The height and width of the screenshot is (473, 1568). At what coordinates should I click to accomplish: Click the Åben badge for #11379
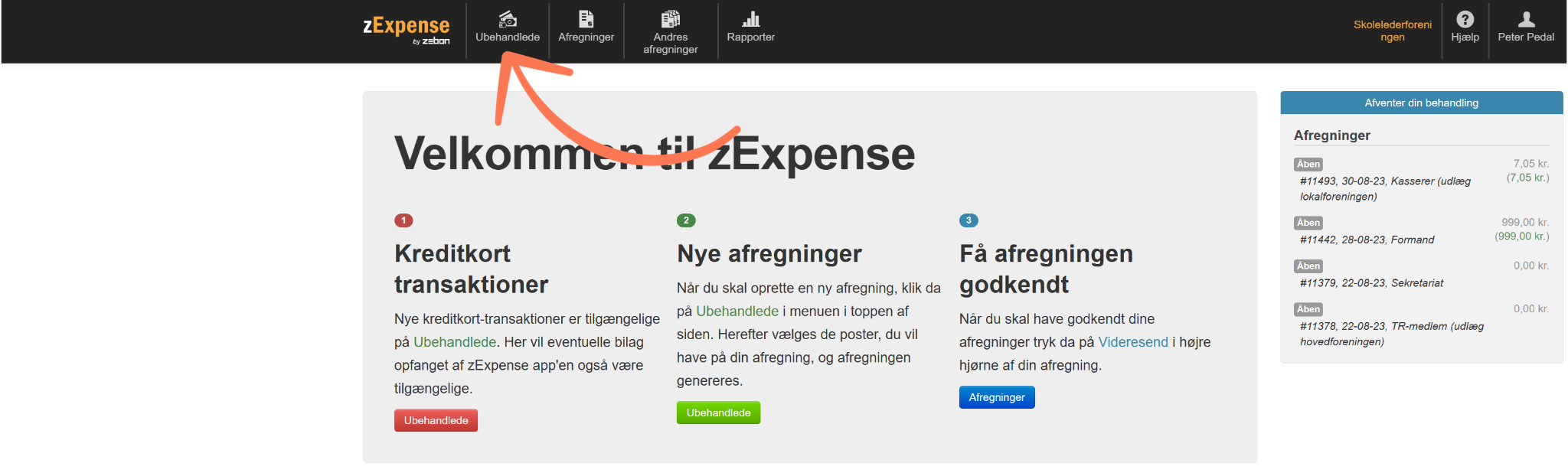click(x=1308, y=266)
